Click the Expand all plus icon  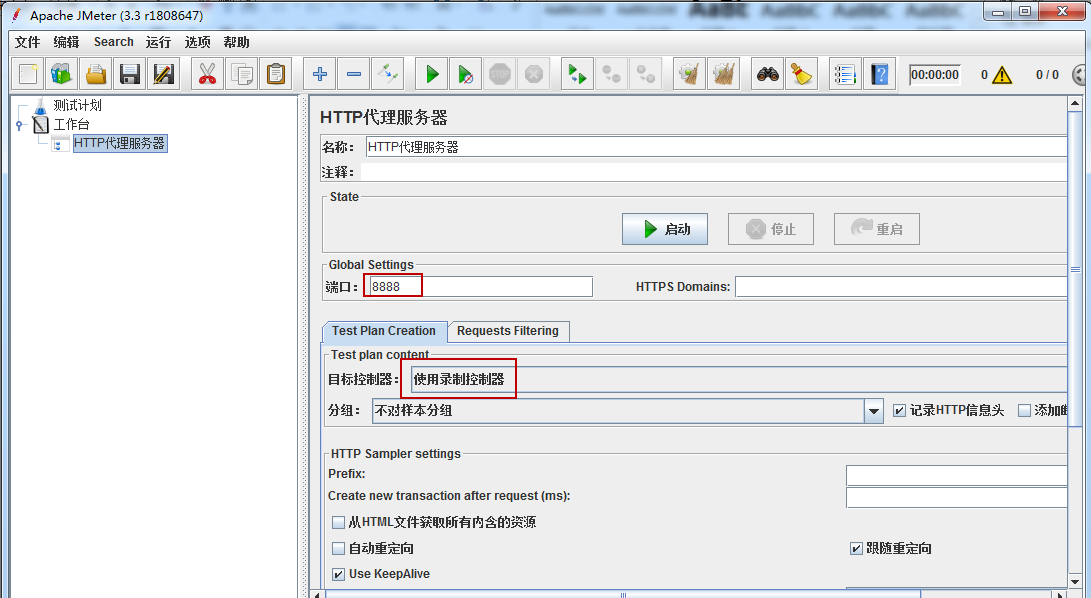click(x=319, y=74)
